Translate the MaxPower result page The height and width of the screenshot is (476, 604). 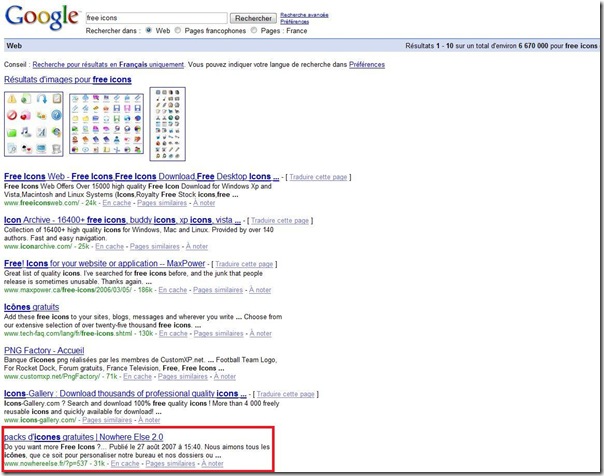point(244,264)
